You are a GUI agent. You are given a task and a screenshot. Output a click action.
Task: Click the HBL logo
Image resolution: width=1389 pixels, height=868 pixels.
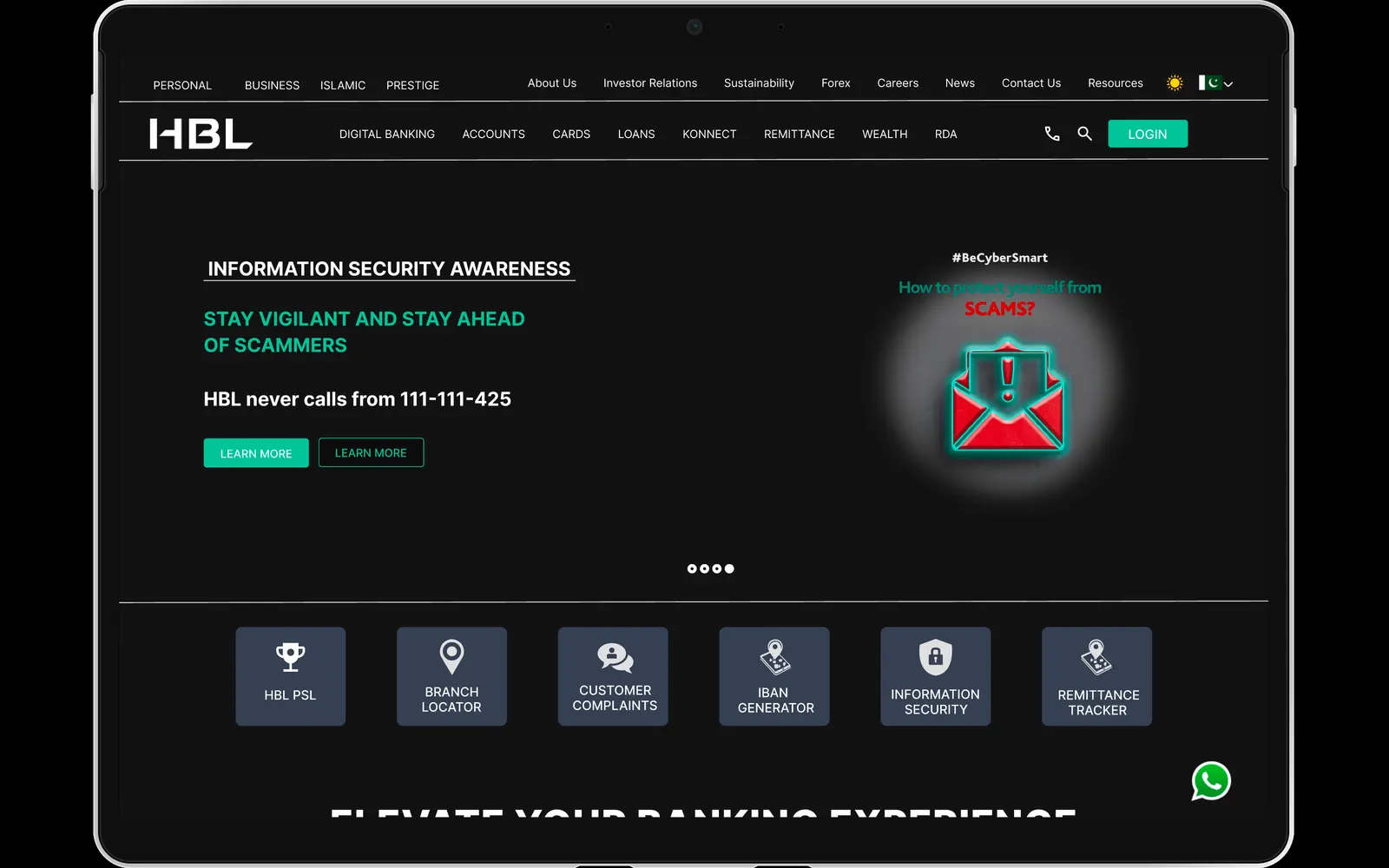tap(201, 134)
